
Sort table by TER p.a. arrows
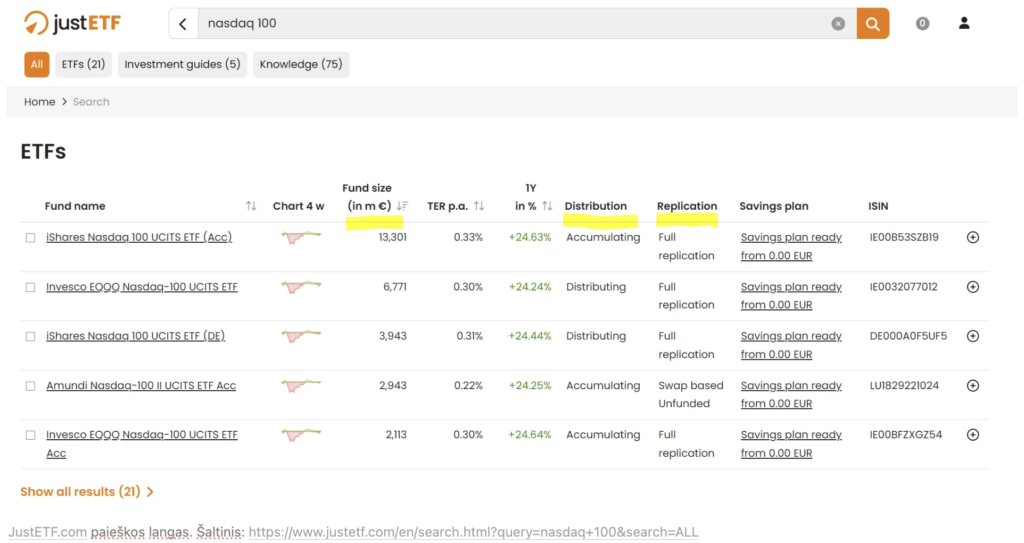tap(479, 206)
